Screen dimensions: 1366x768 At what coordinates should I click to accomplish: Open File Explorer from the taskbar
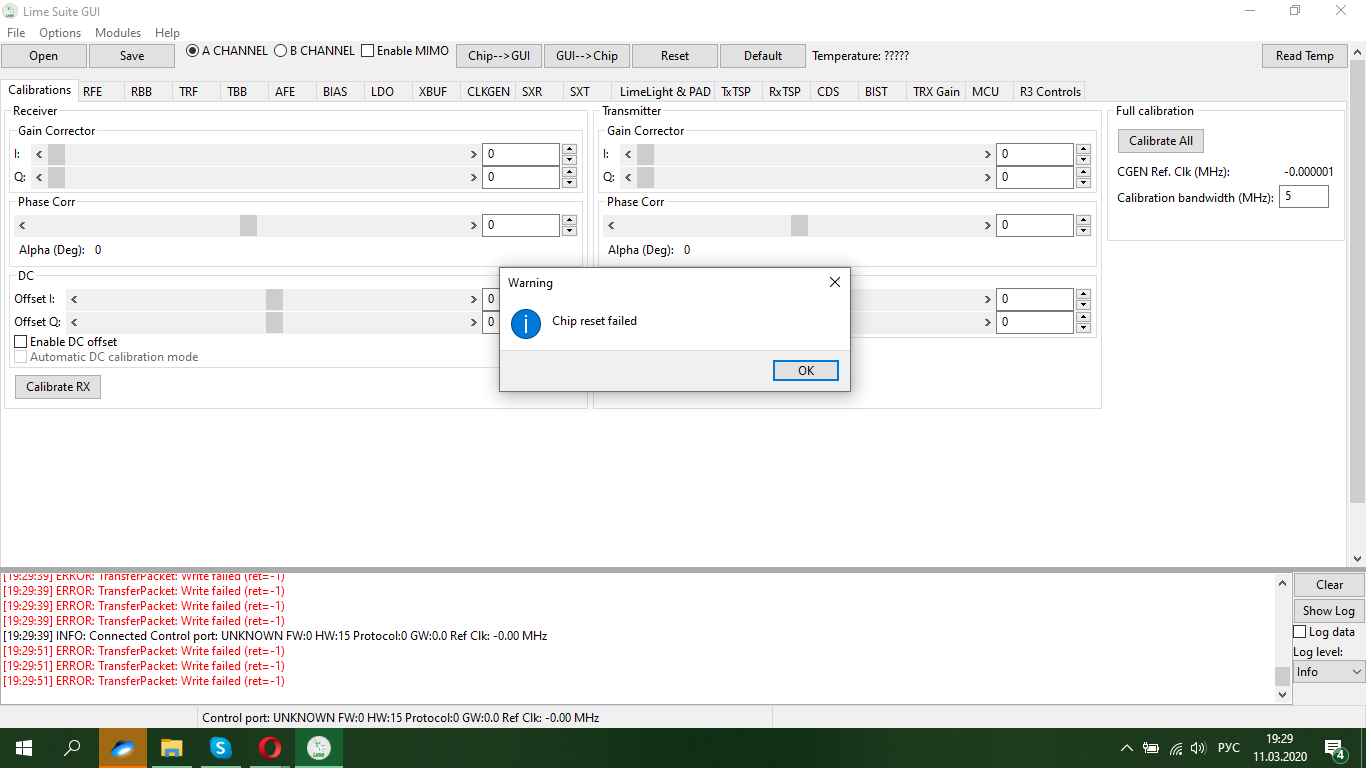pos(172,748)
